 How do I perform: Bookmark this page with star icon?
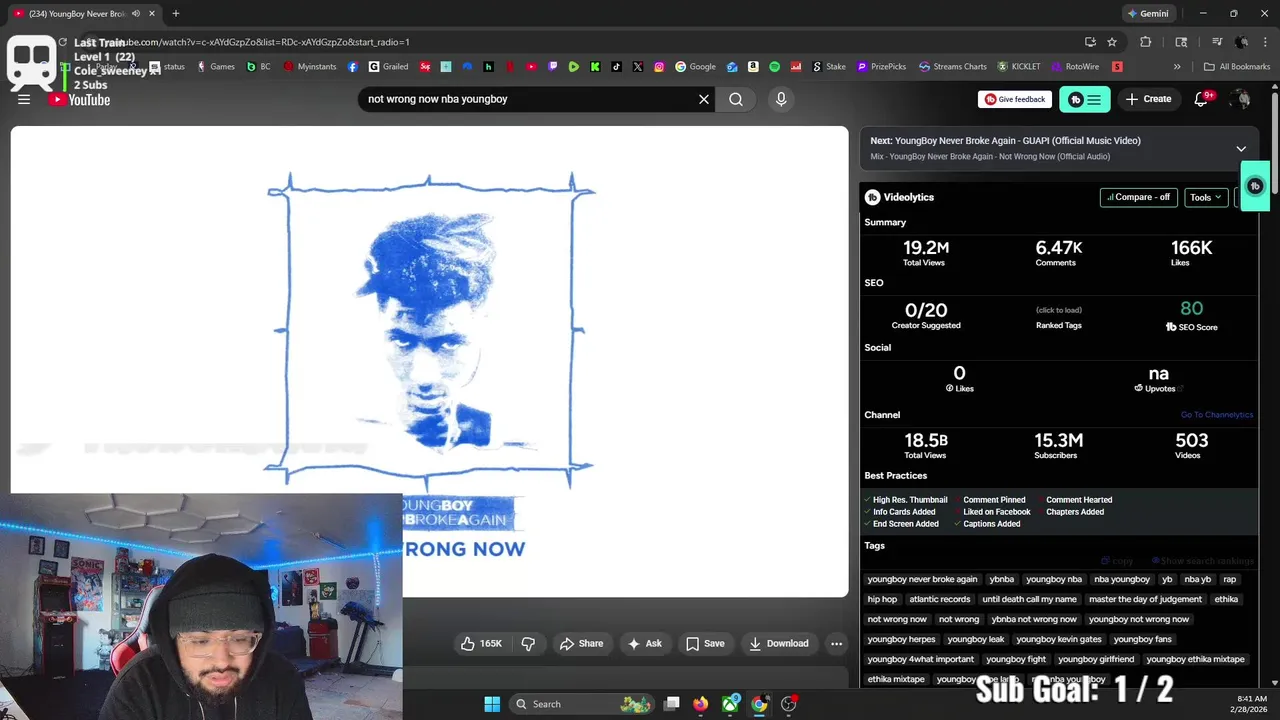1112,42
